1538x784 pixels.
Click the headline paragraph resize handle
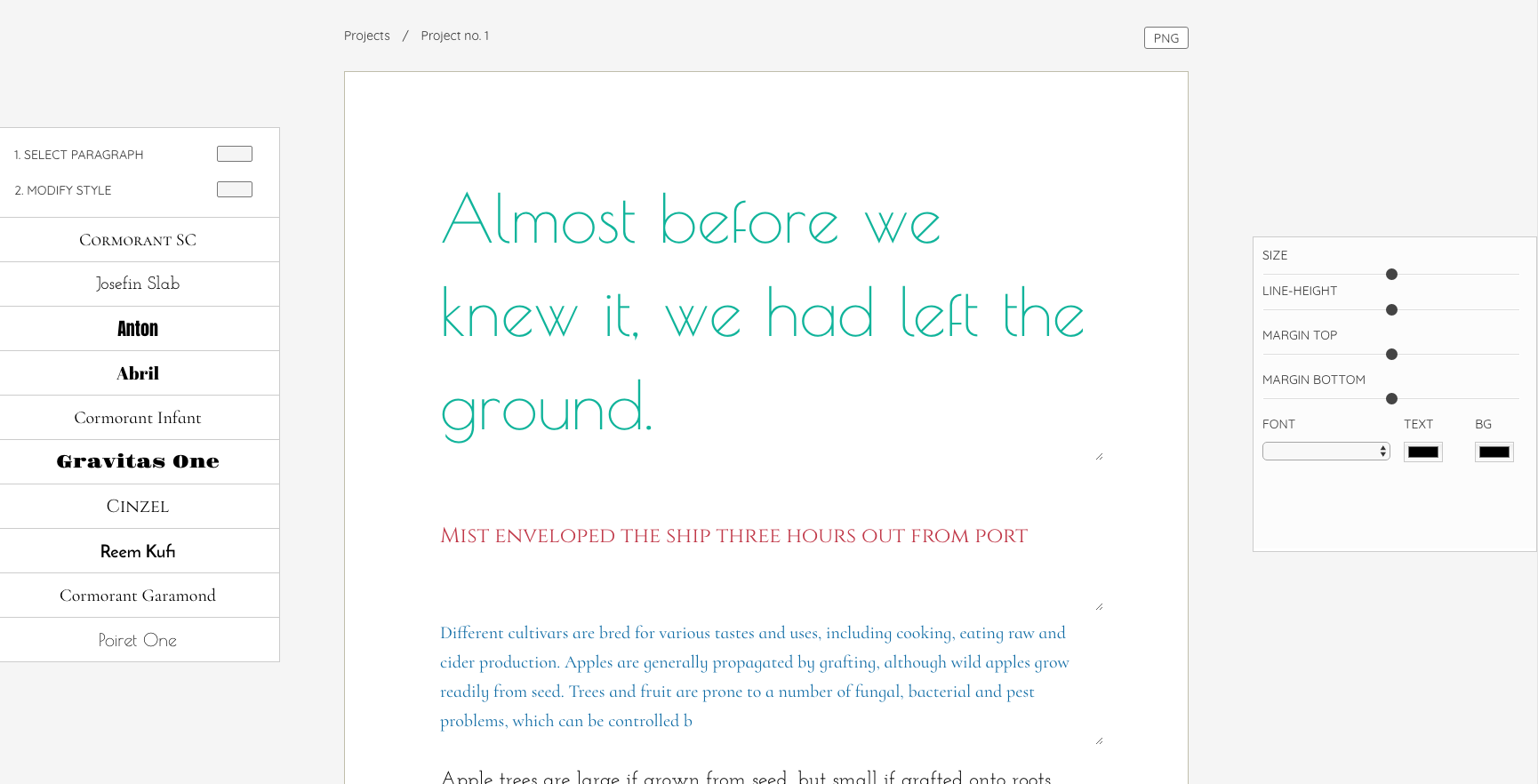pos(1099,456)
